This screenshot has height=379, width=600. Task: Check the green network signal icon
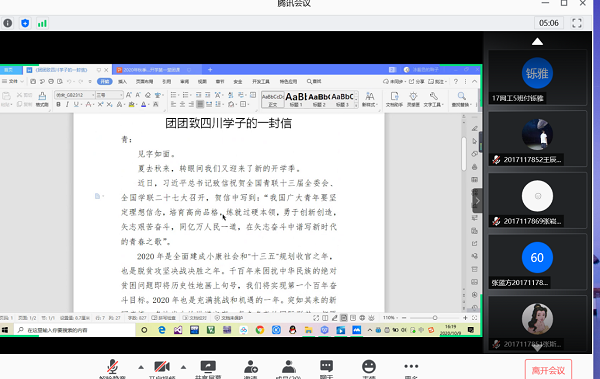pyautogui.click(x=42, y=23)
